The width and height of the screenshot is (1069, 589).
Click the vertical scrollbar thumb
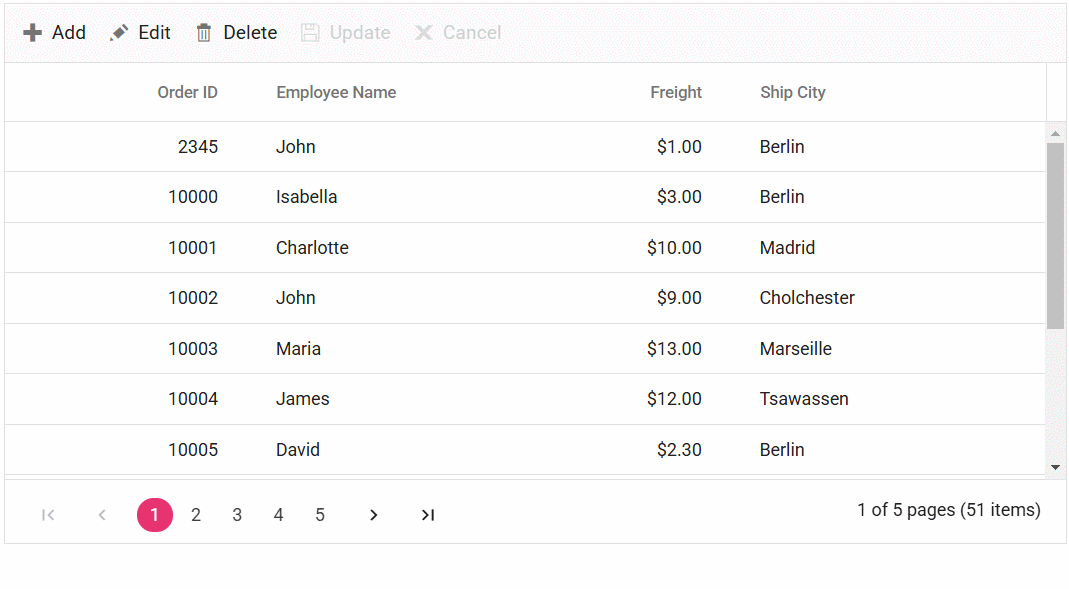pos(1055,235)
